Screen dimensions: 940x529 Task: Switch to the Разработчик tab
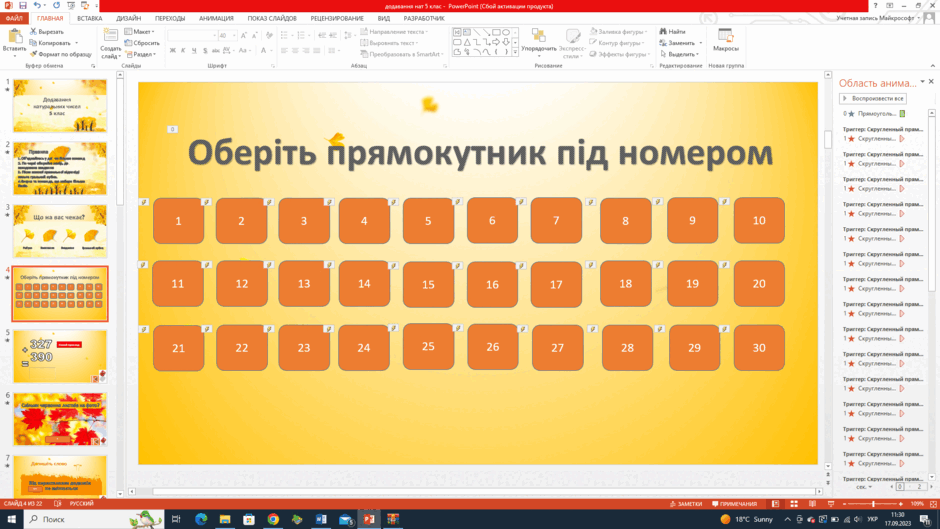(424, 19)
